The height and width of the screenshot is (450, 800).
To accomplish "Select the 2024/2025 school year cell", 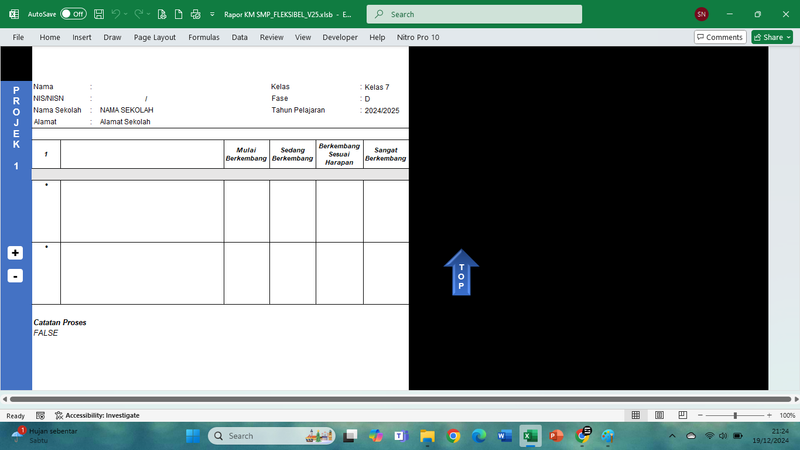I will 382,111.
